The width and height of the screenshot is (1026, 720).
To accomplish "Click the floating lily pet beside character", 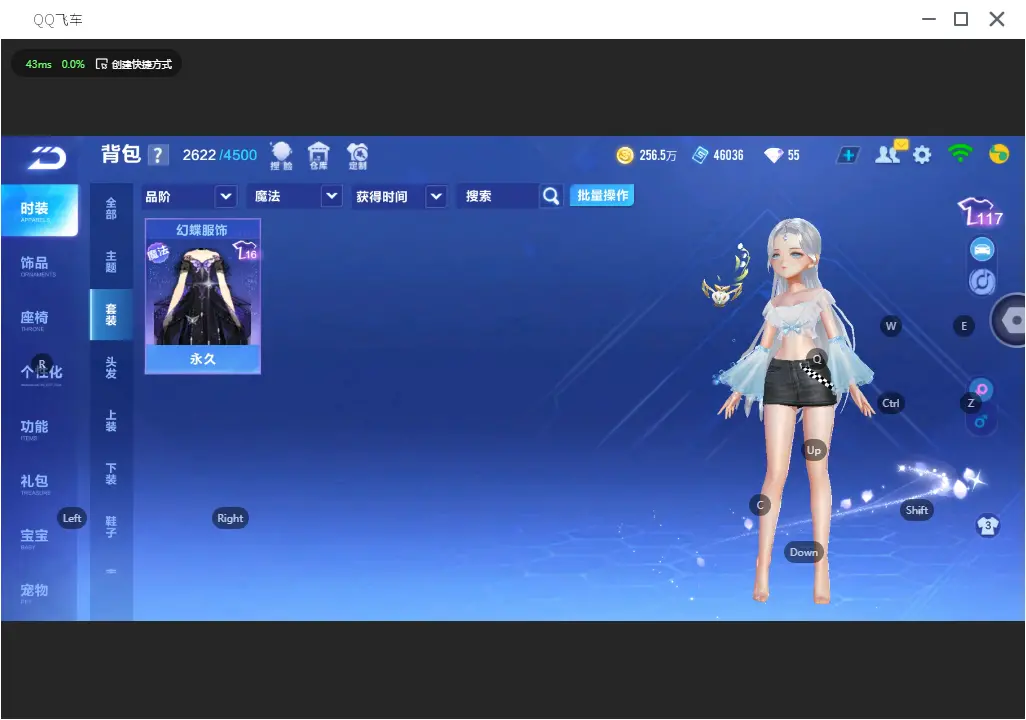I will [725, 278].
